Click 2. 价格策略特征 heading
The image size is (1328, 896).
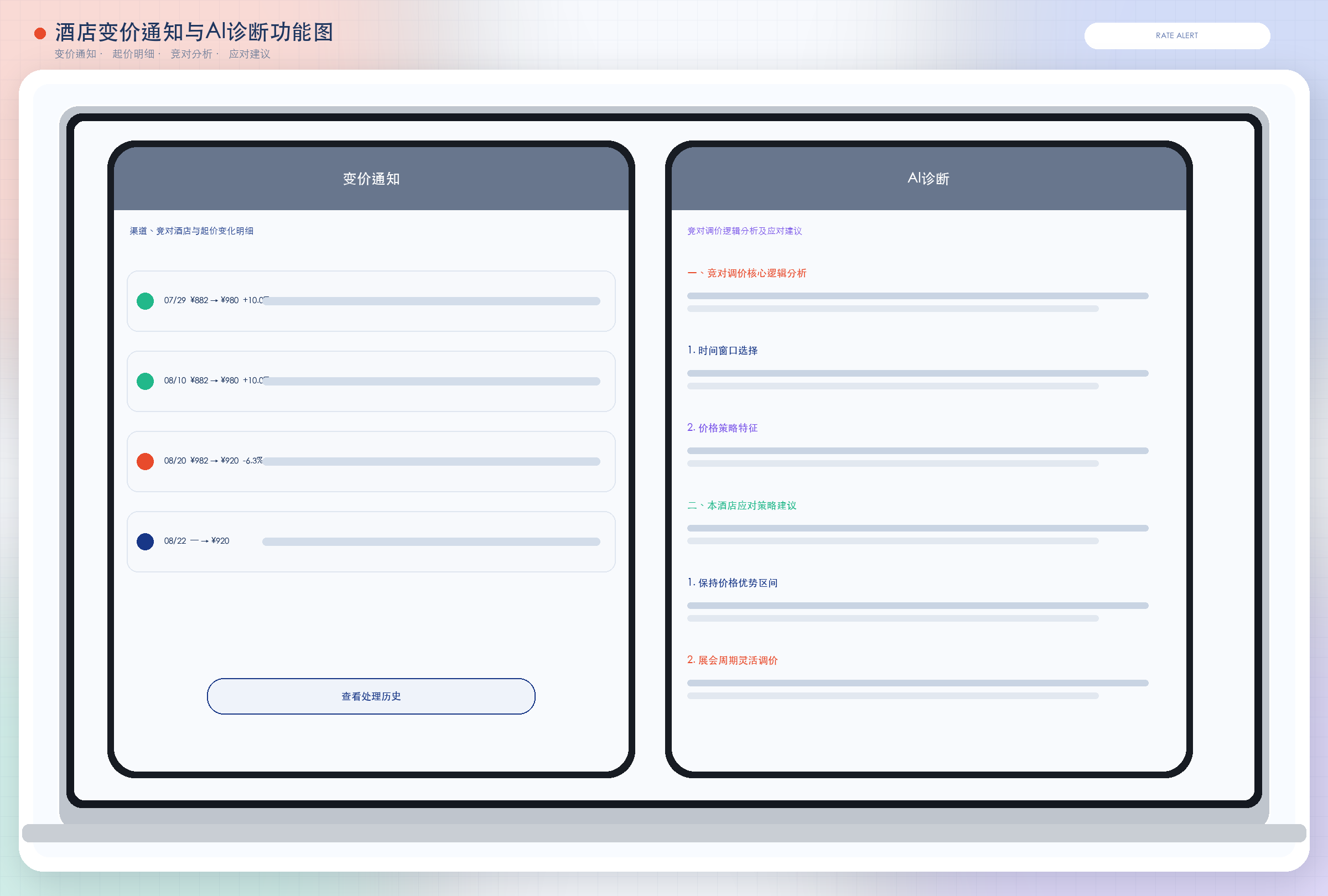point(722,428)
